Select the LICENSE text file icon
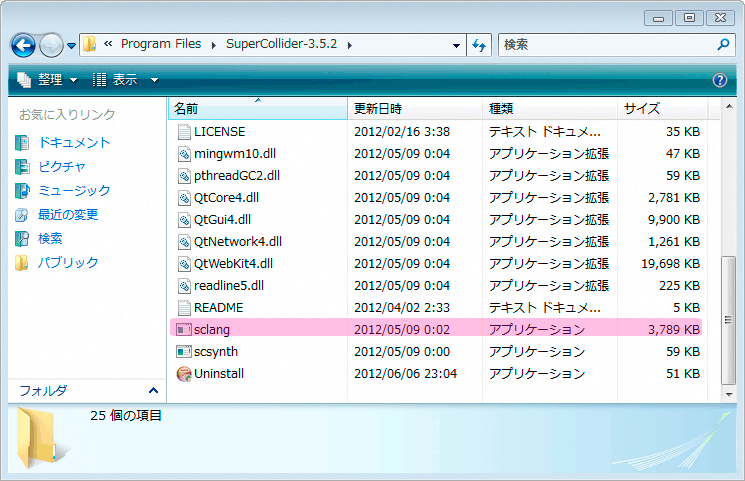 click(183, 131)
